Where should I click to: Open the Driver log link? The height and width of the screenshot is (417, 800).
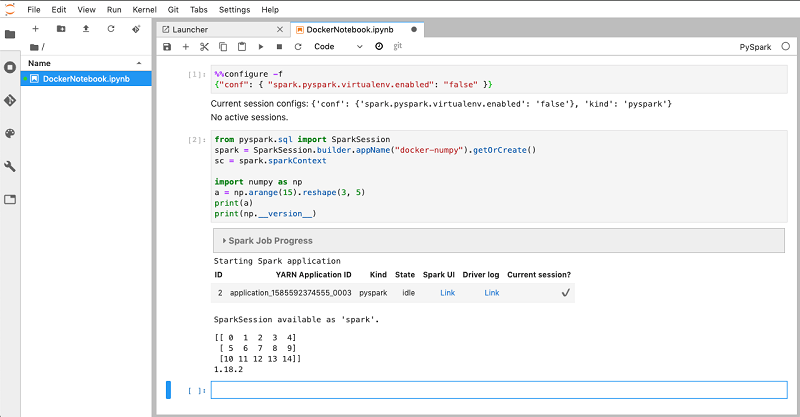[491, 293]
